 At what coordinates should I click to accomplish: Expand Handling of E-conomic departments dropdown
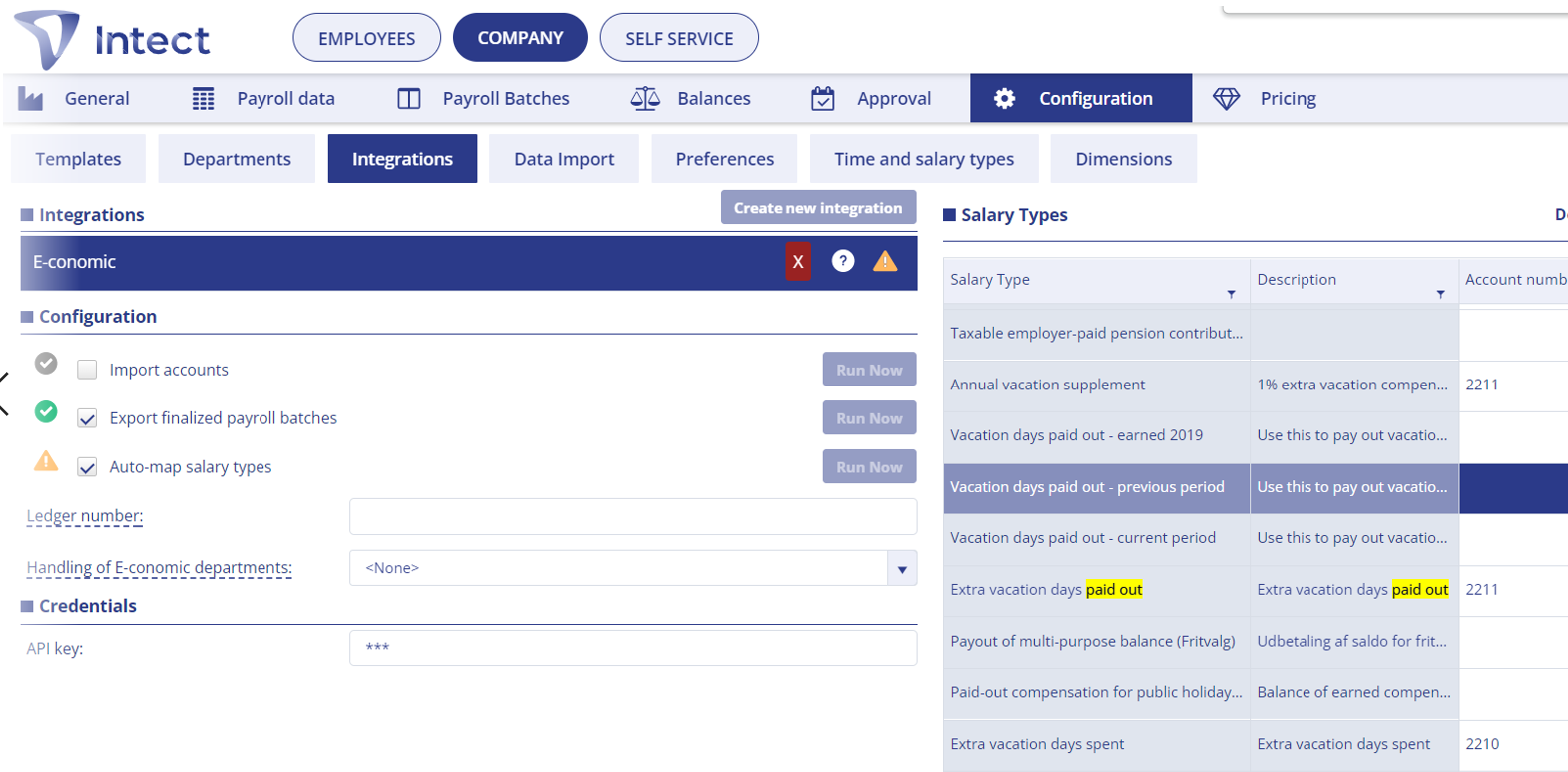click(902, 569)
